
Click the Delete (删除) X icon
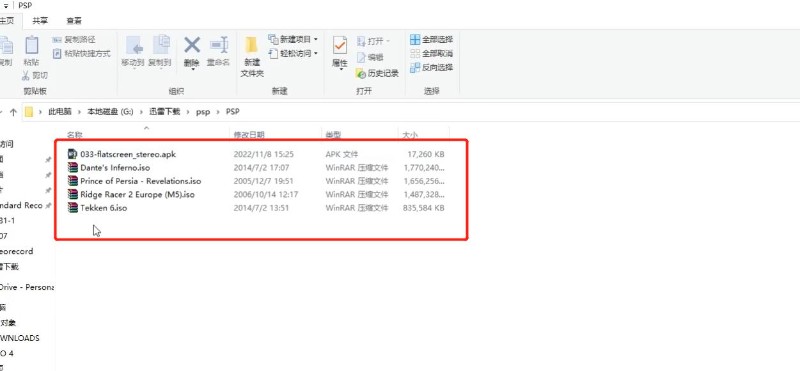tap(192, 45)
